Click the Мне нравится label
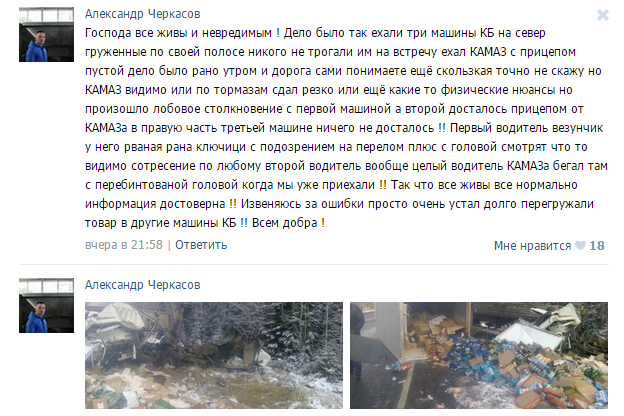624x416 pixels. [532, 246]
